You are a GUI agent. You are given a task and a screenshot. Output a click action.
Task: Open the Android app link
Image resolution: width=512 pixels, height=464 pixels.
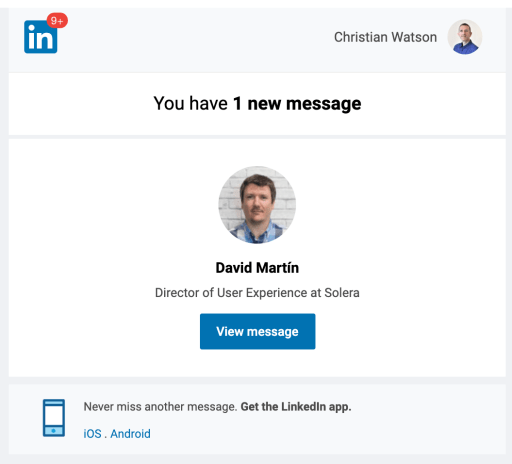tap(130, 434)
